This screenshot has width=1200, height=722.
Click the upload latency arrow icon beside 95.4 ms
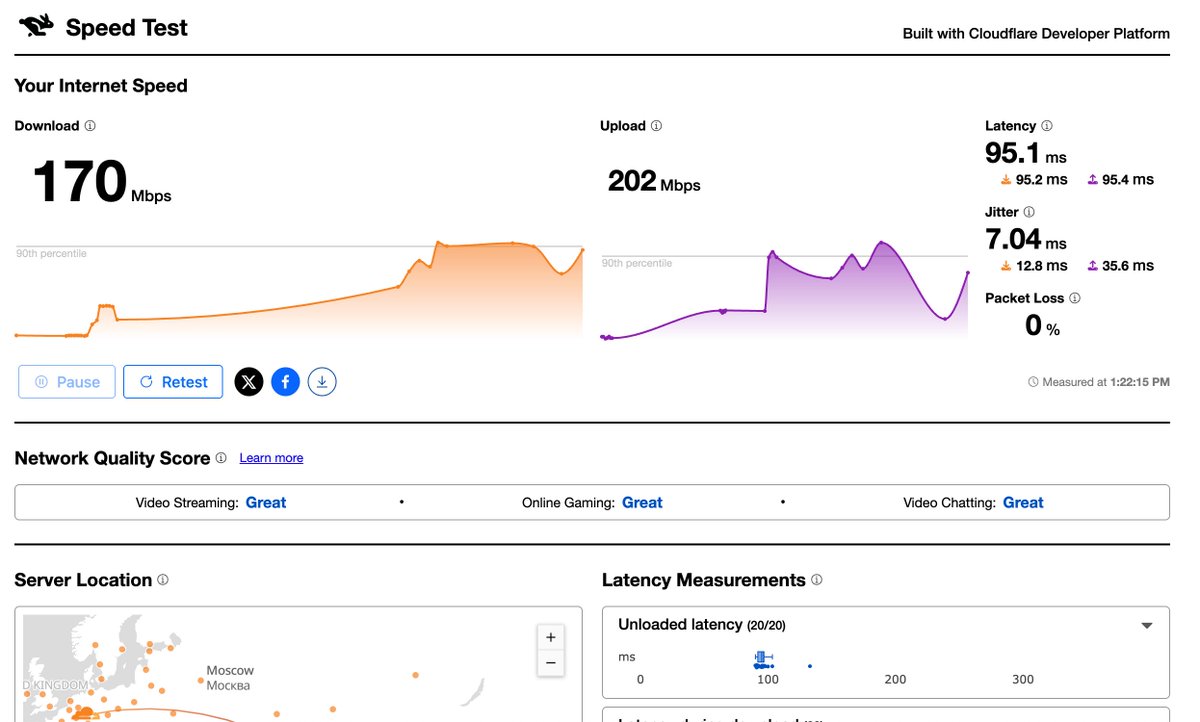(1093, 180)
